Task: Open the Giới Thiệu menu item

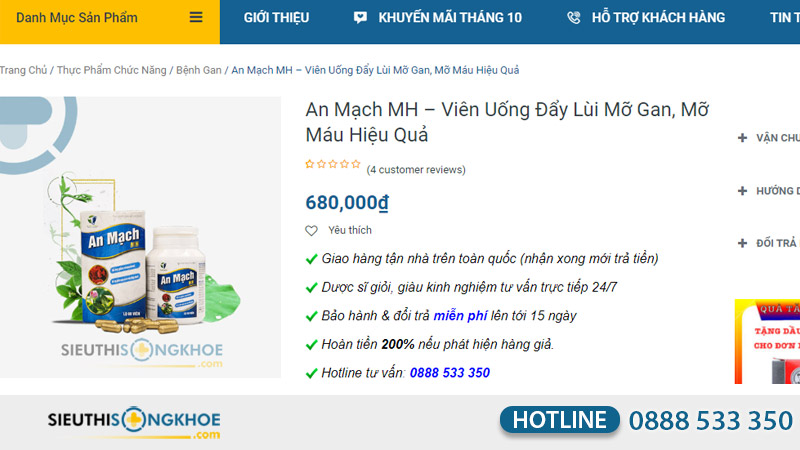Action: click(x=276, y=18)
